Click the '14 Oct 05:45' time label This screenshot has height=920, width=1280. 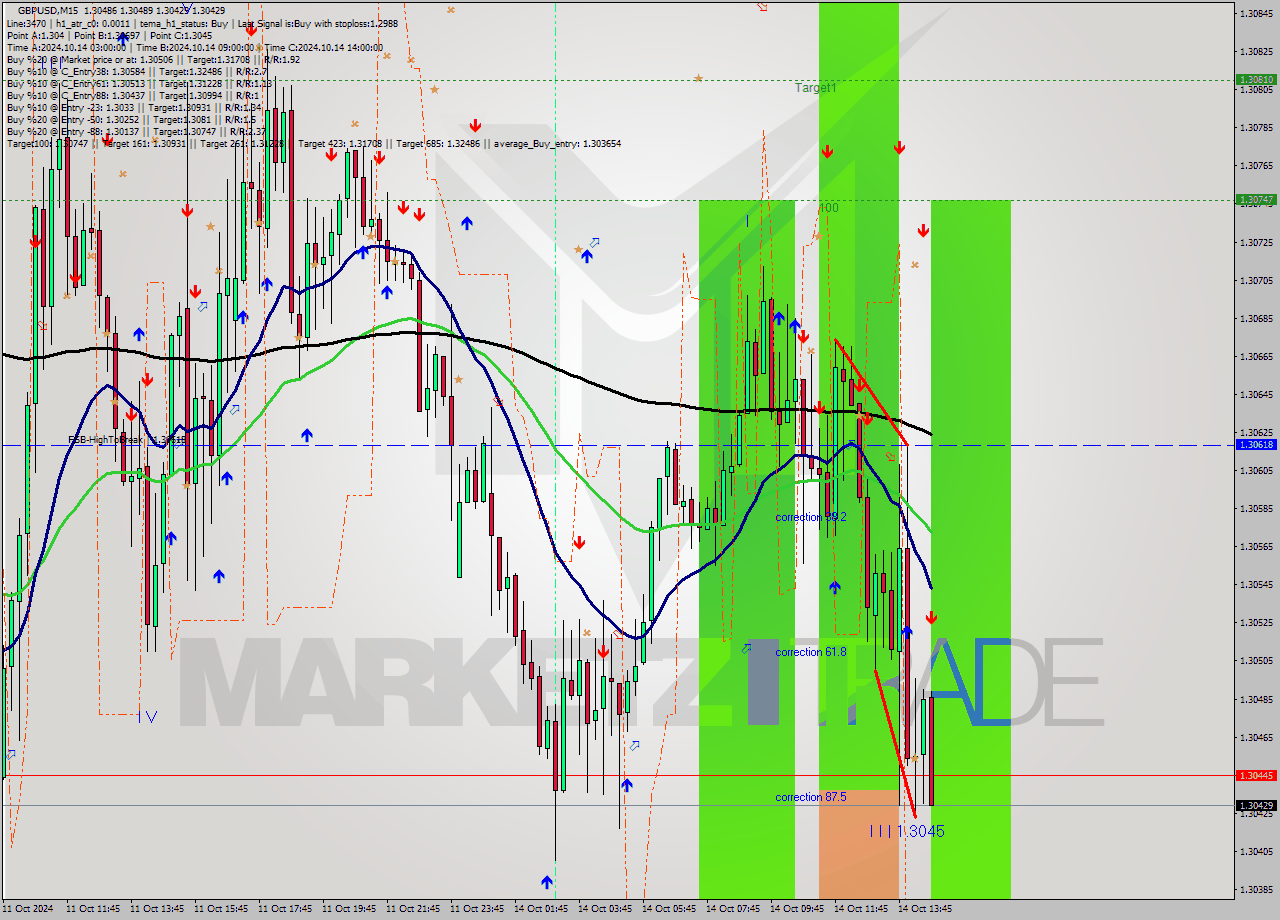coord(669,909)
